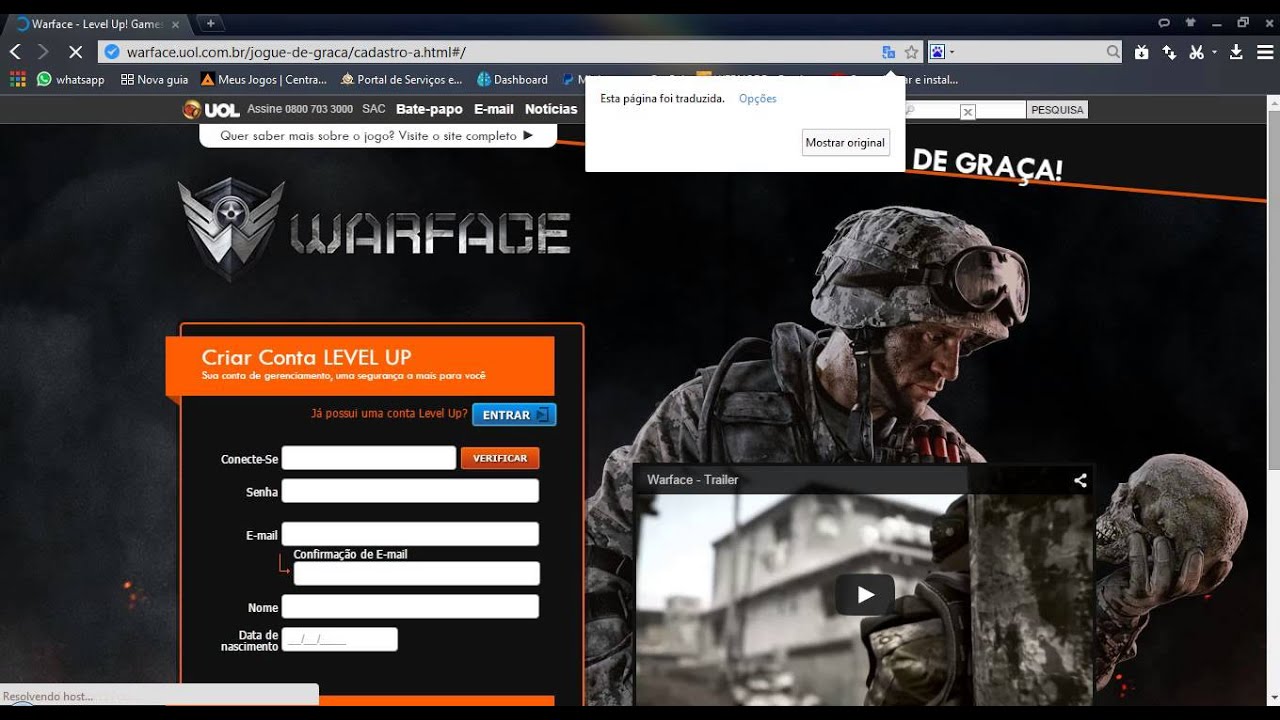This screenshot has height=720, width=1280.
Task: Click 'Visite o site completo' banner
Action: [378, 135]
